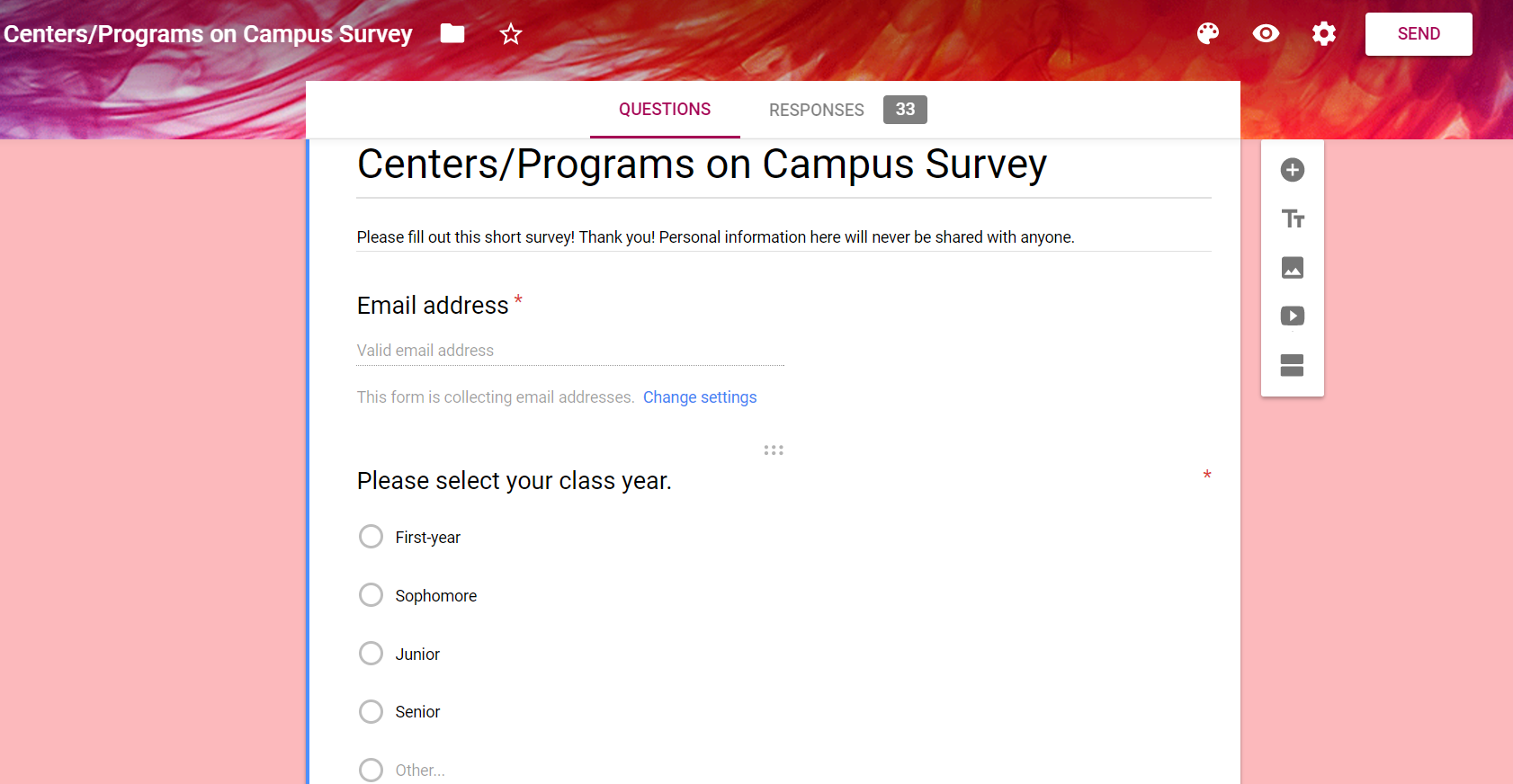Open the color palette theme icon
1513x784 pixels.
tap(1208, 34)
